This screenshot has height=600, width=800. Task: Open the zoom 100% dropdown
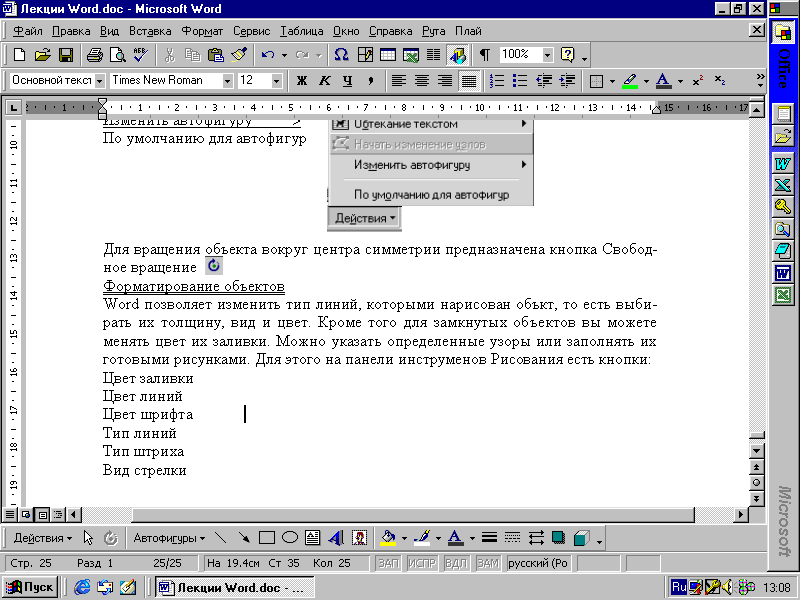(547, 55)
